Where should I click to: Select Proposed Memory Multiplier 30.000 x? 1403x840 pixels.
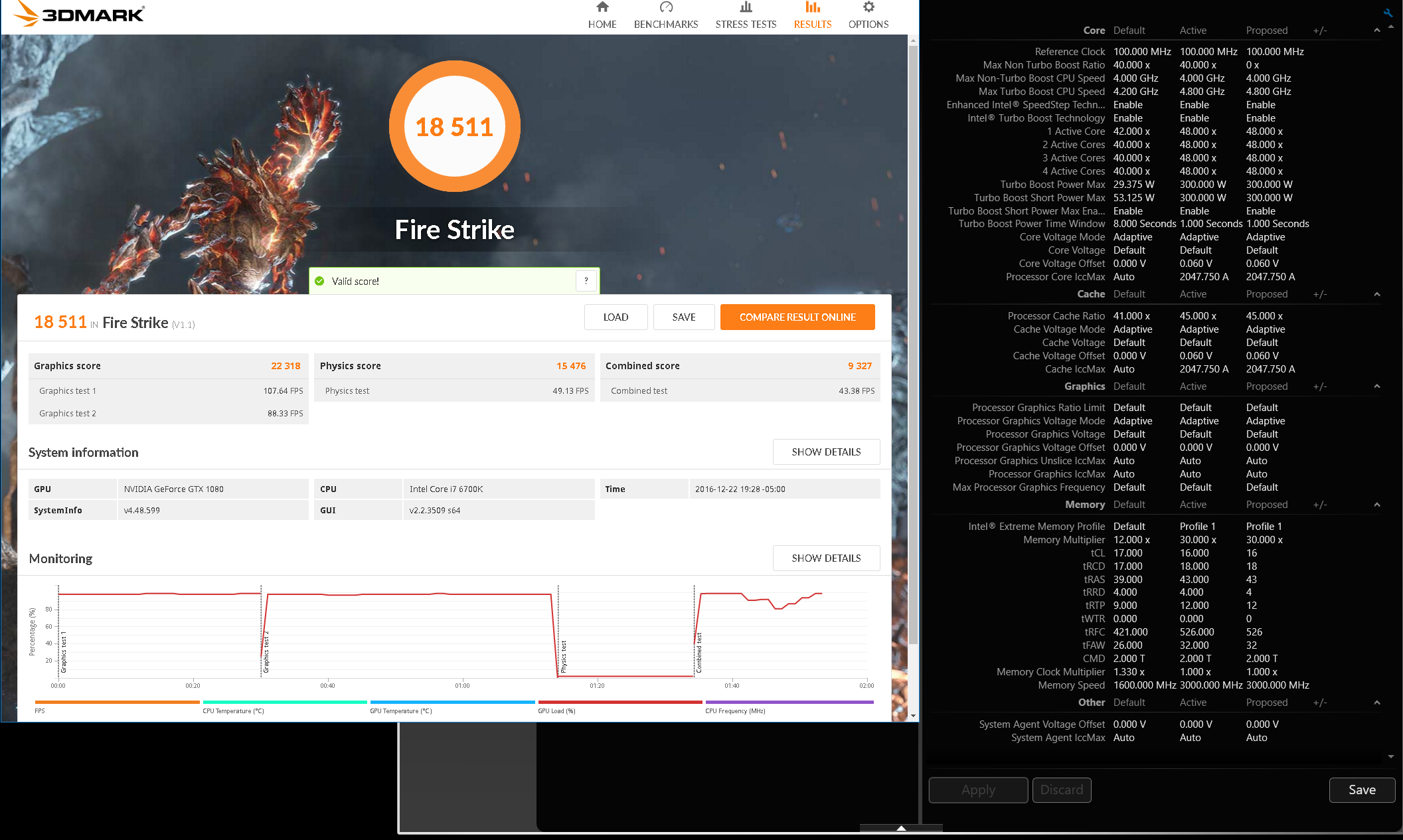(x=1264, y=540)
